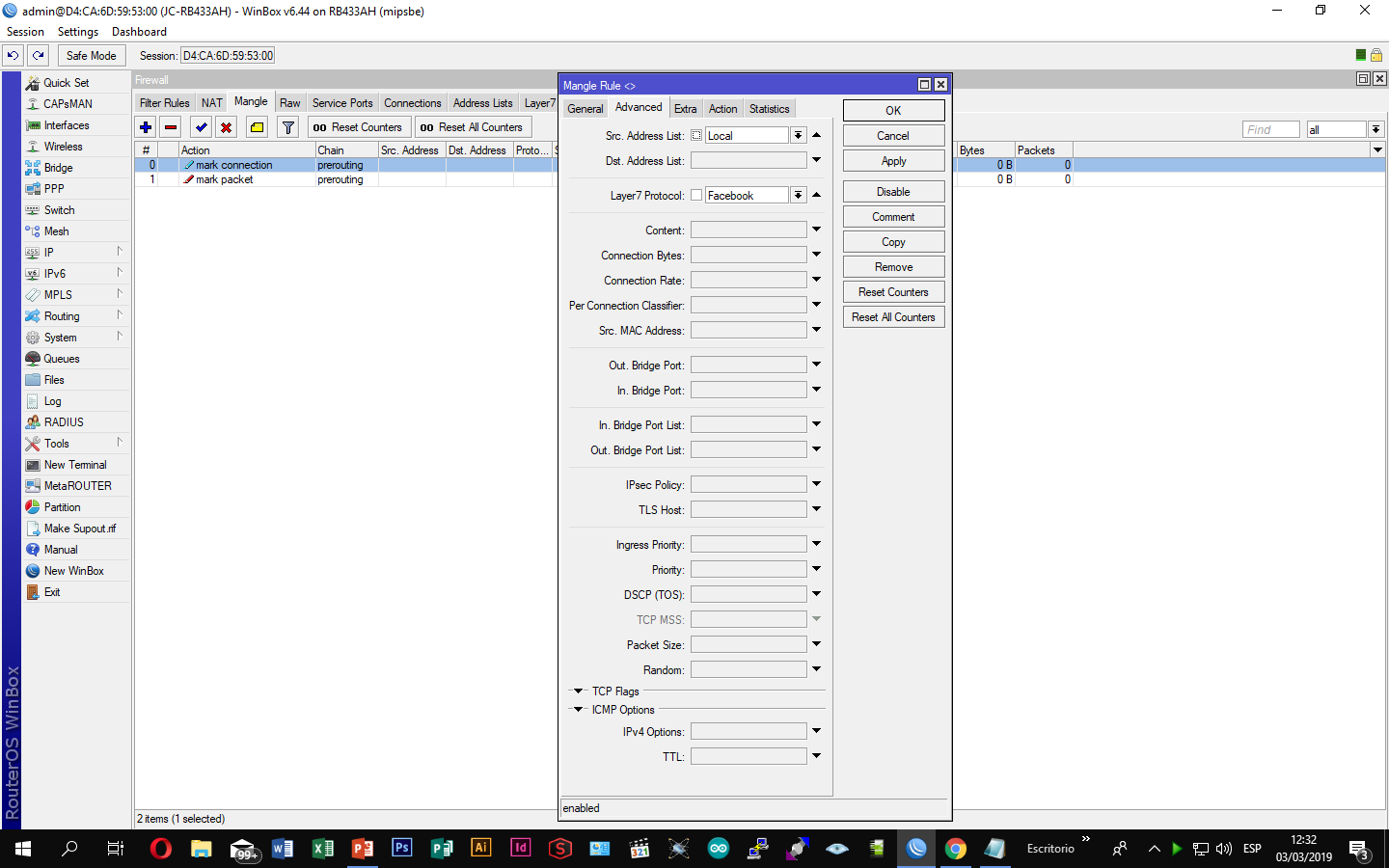Expand the ICMP Options section

579,710
